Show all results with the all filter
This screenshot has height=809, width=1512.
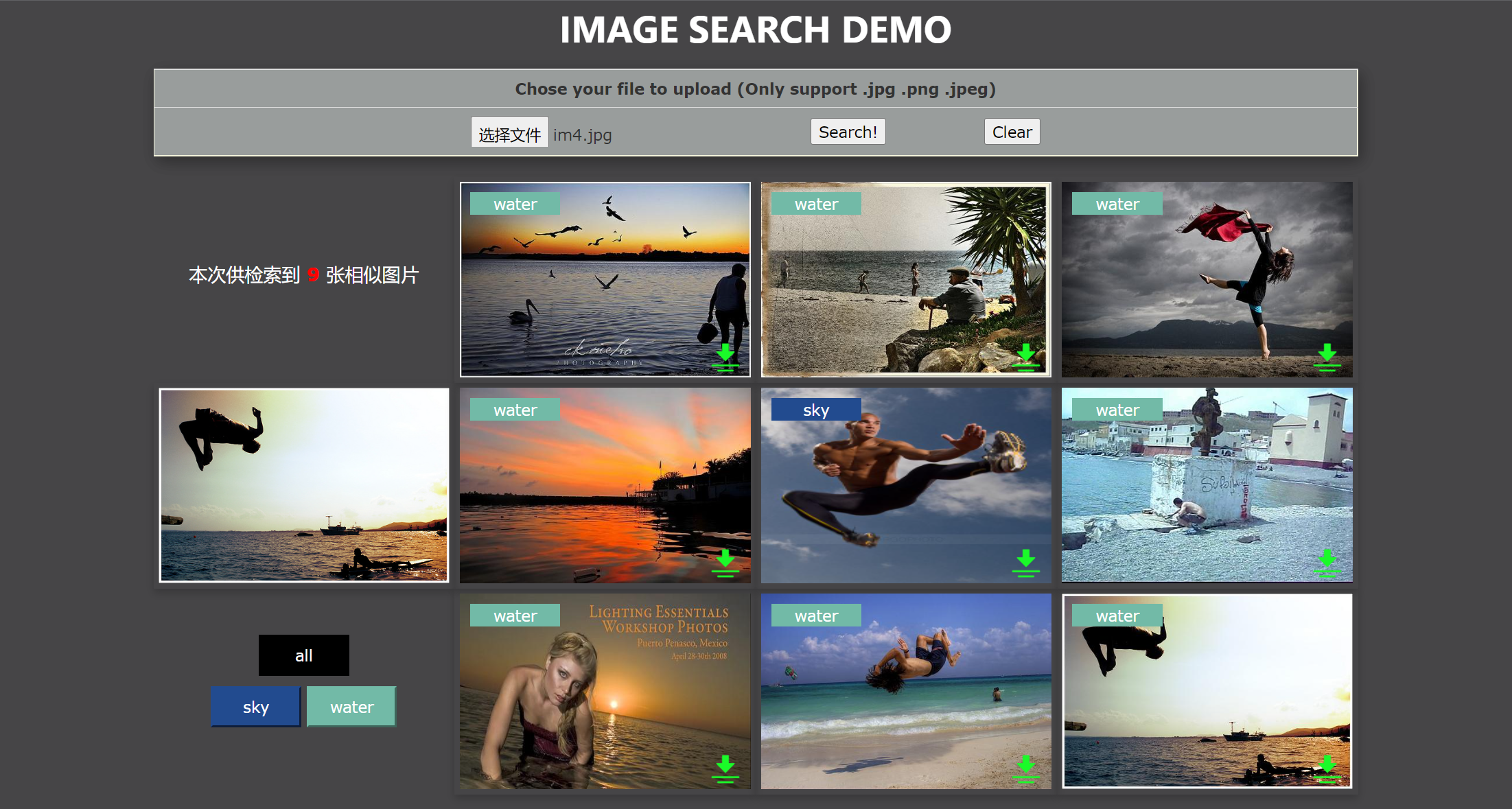point(303,655)
